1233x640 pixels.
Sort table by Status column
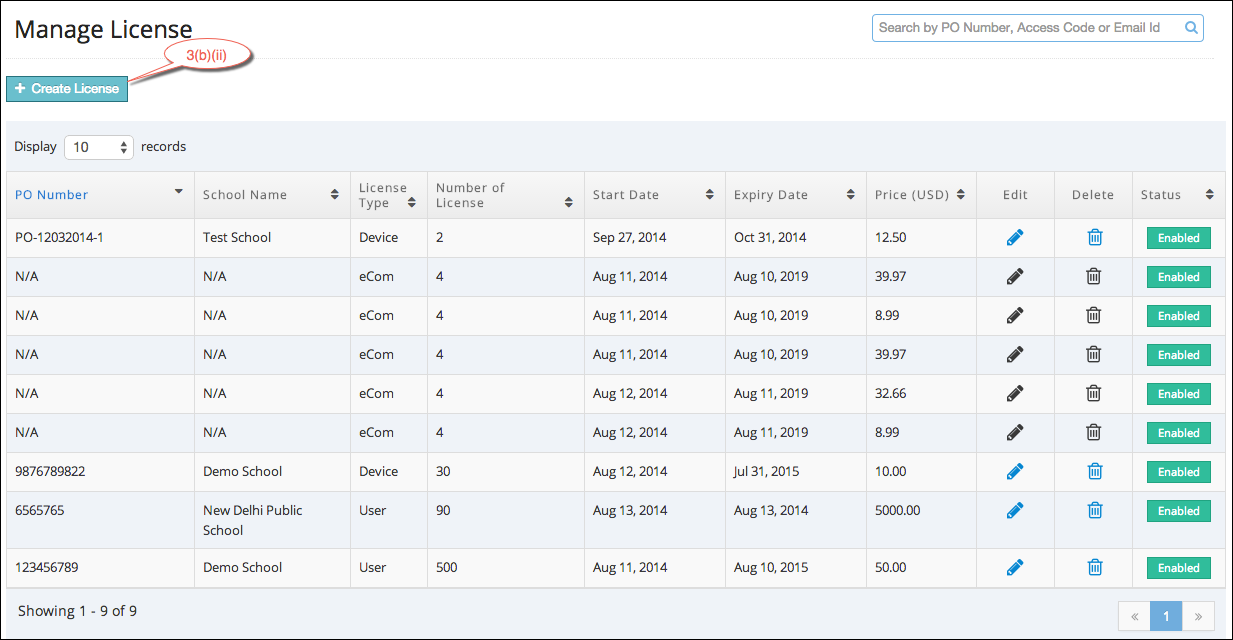[1179, 195]
